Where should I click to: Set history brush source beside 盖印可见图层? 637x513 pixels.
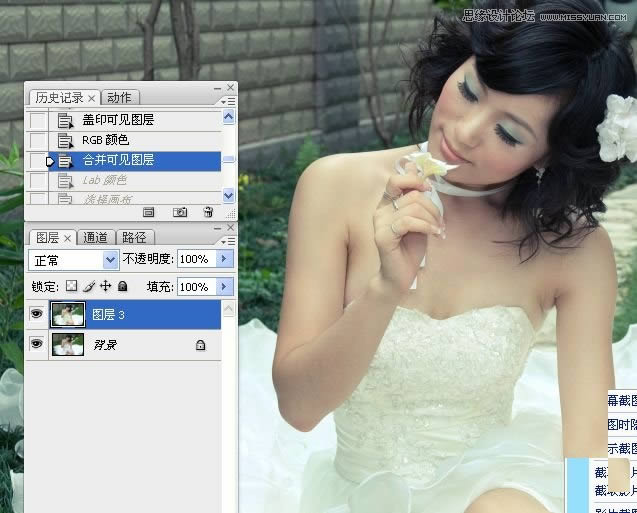pyautogui.click(x=37, y=120)
